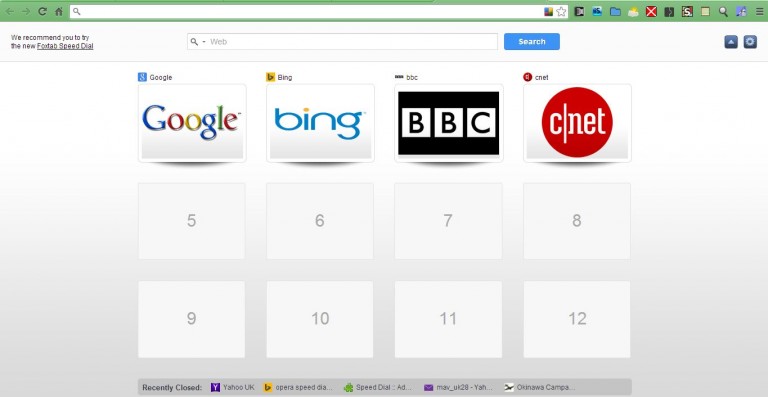Open the browser home page icon
The width and height of the screenshot is (768, 397).
(59, 11)
